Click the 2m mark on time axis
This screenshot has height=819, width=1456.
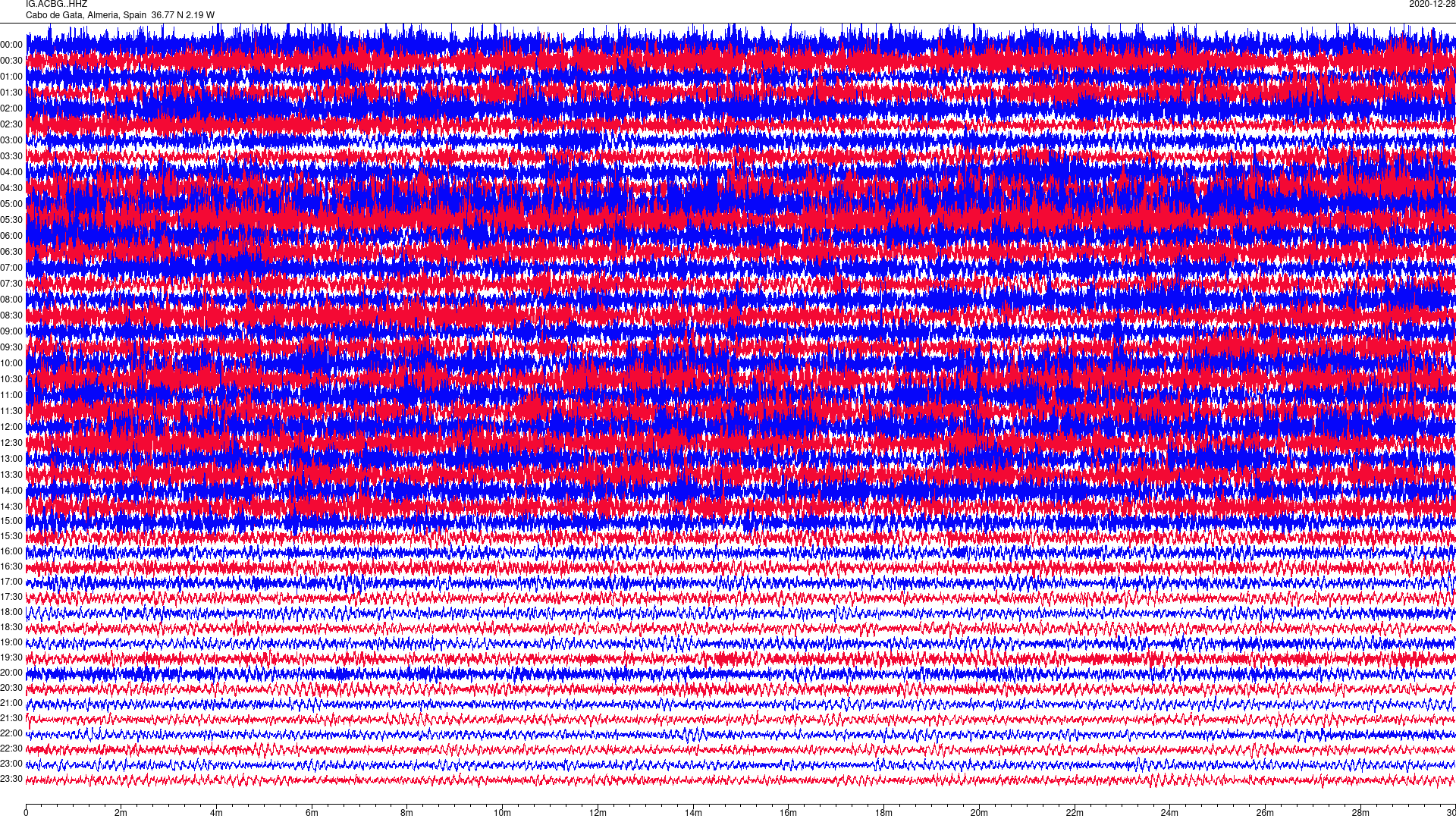[x=121, y=813]
